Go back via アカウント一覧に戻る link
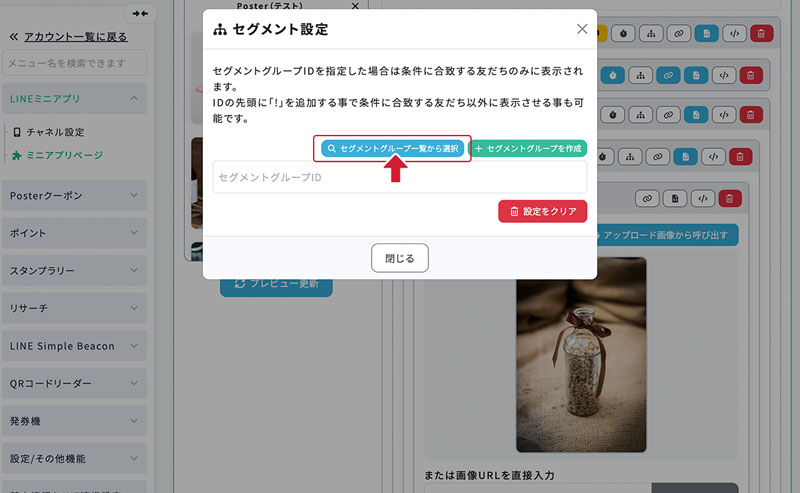This screenshot has width=800, height=493. 74,37
